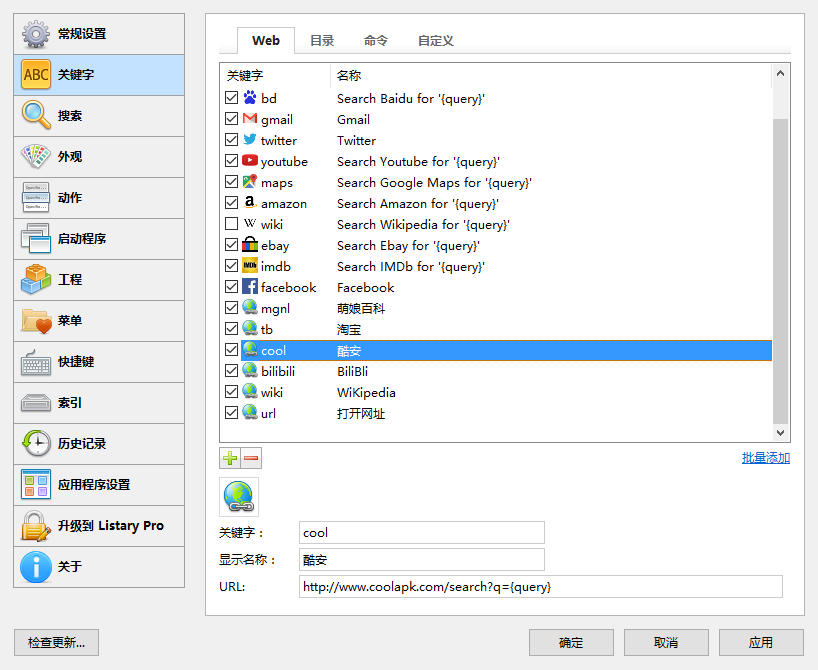
Task: Click the green plus add keyword icon
Action: 230,458
